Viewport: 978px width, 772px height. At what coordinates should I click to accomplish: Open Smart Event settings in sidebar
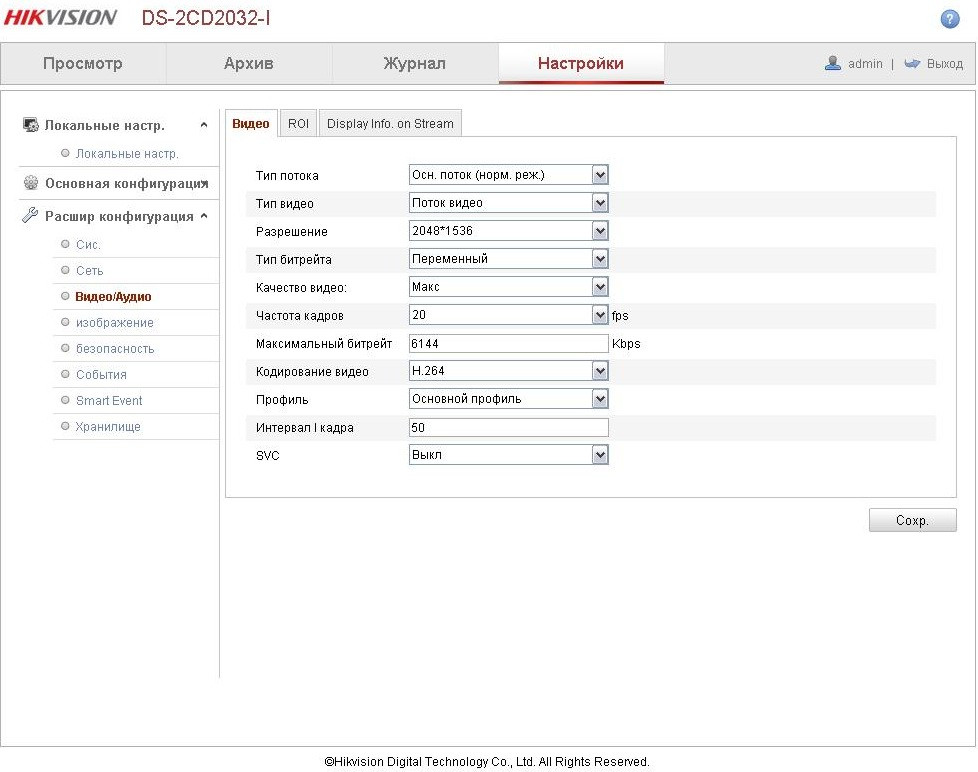click(x=109, y=401)
